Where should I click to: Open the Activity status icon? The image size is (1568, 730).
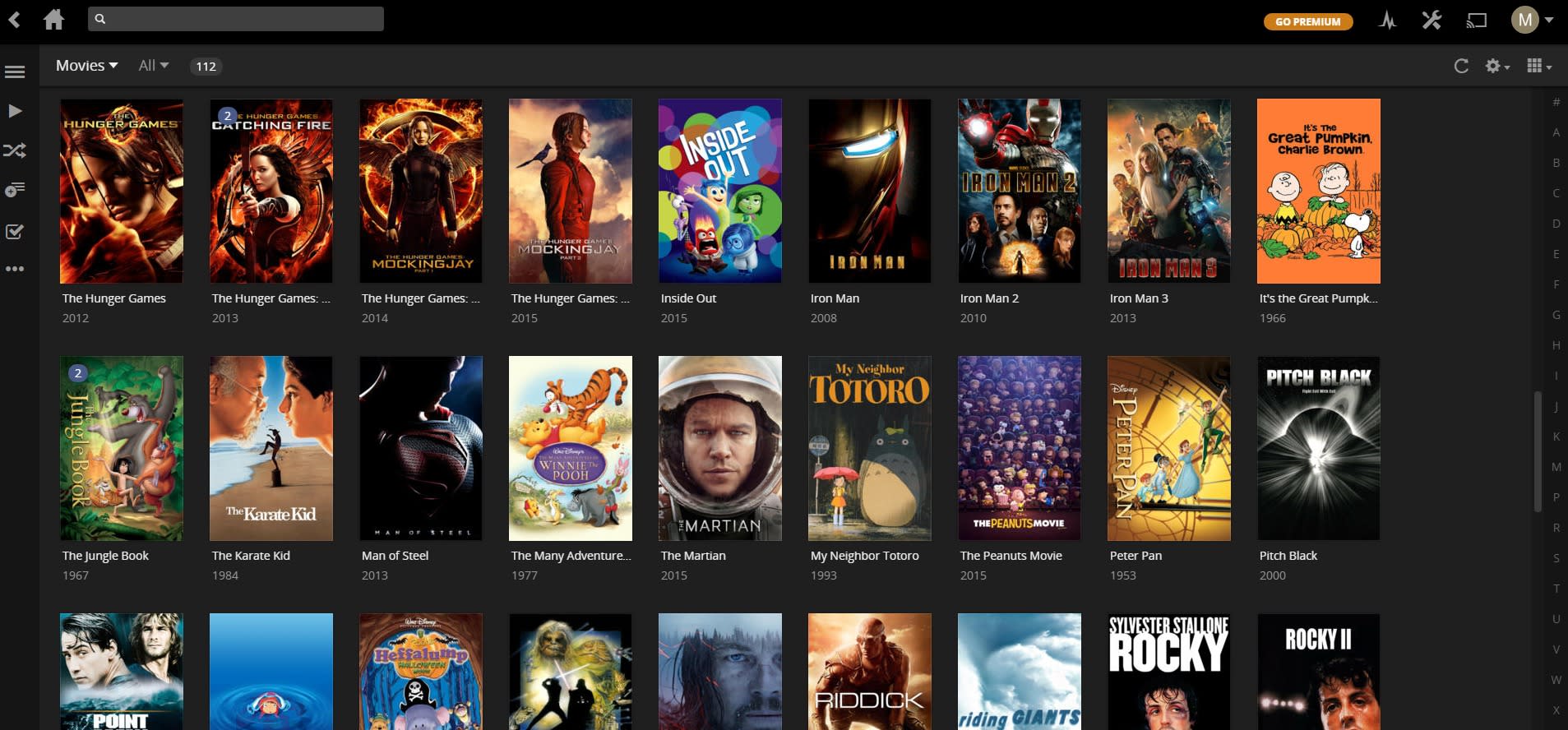(x=1388, y=21)
